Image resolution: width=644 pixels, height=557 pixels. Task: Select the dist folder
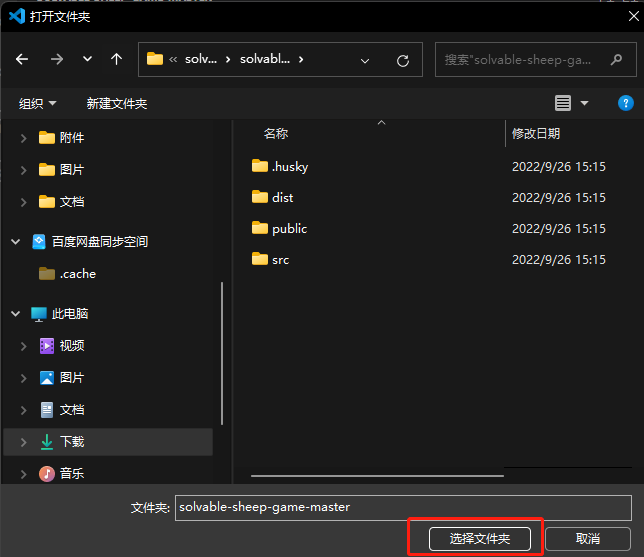pos(272,198)
